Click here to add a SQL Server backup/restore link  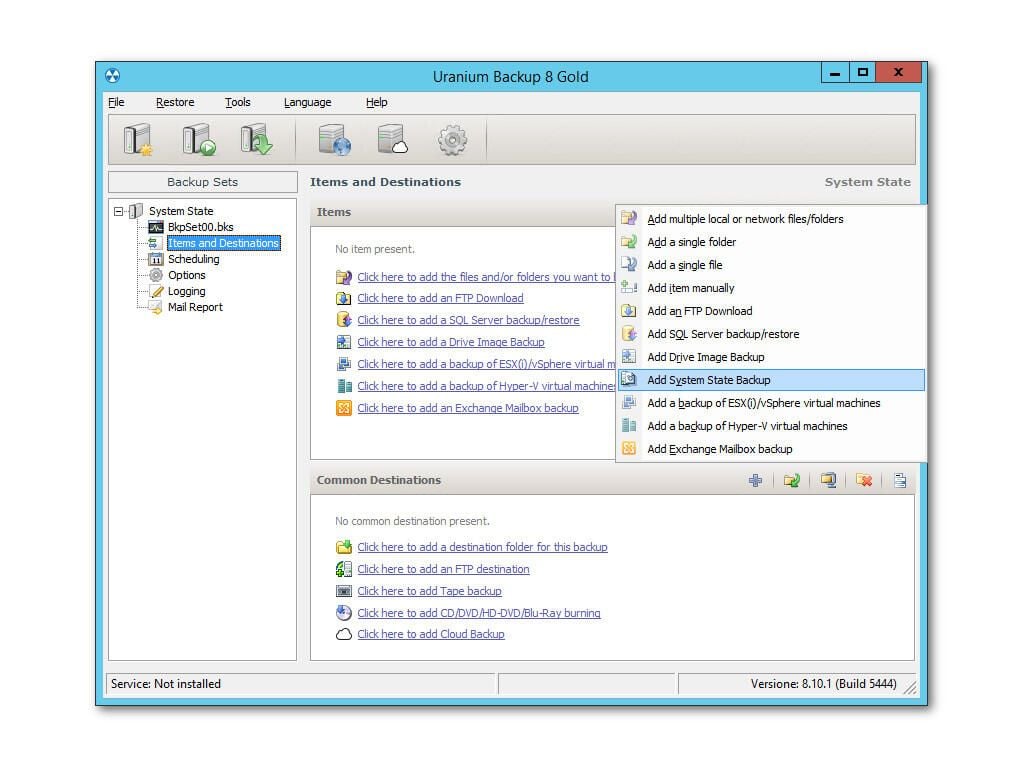click(x=468, y=320)
